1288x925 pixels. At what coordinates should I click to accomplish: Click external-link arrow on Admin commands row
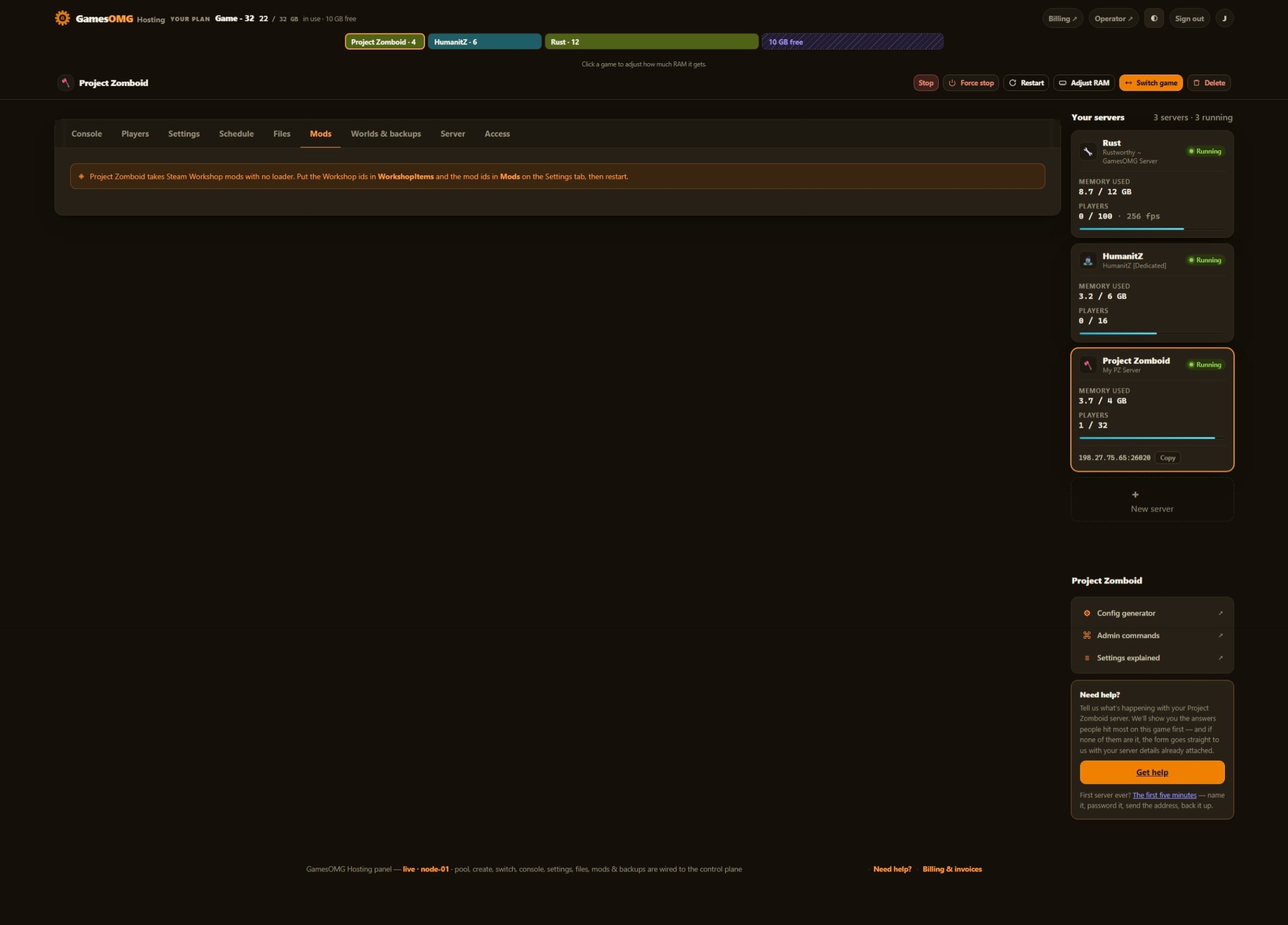tap(1220, 635)
